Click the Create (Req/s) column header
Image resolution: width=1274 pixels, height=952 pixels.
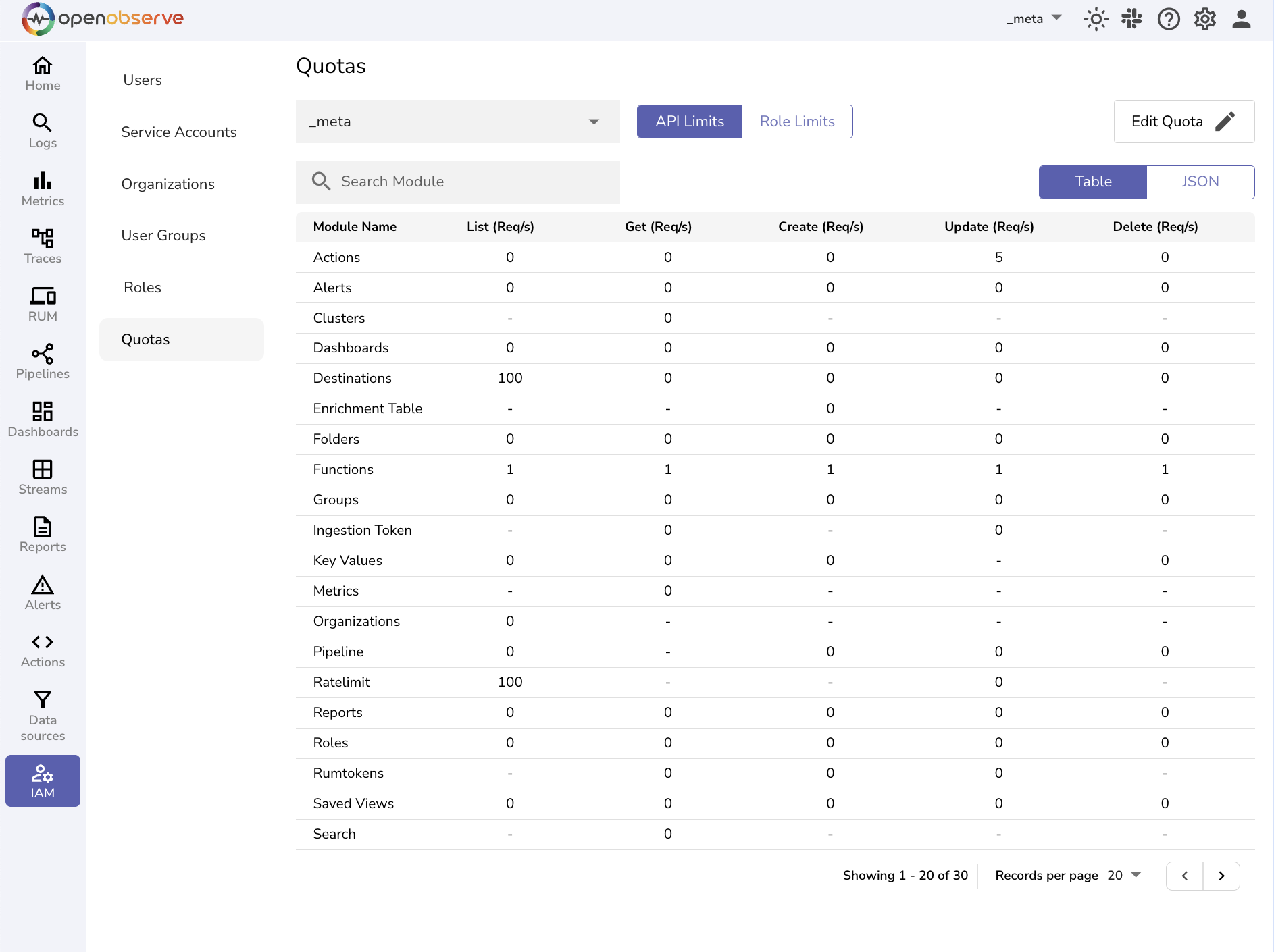(821, 227)
